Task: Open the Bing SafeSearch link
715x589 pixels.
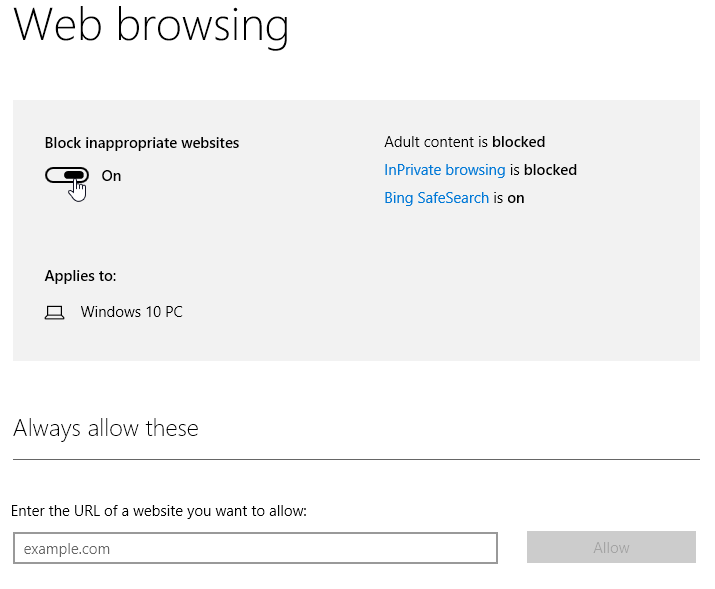Action: (x=436, y=198)
